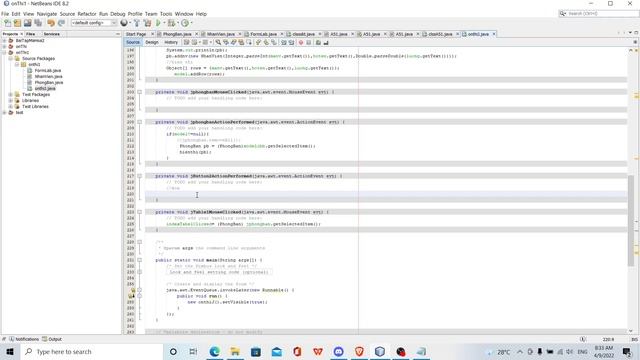Screen dimensions: 640x360
Task: Open Microsoft Edge from the taskbar
Action: point(215,351)
